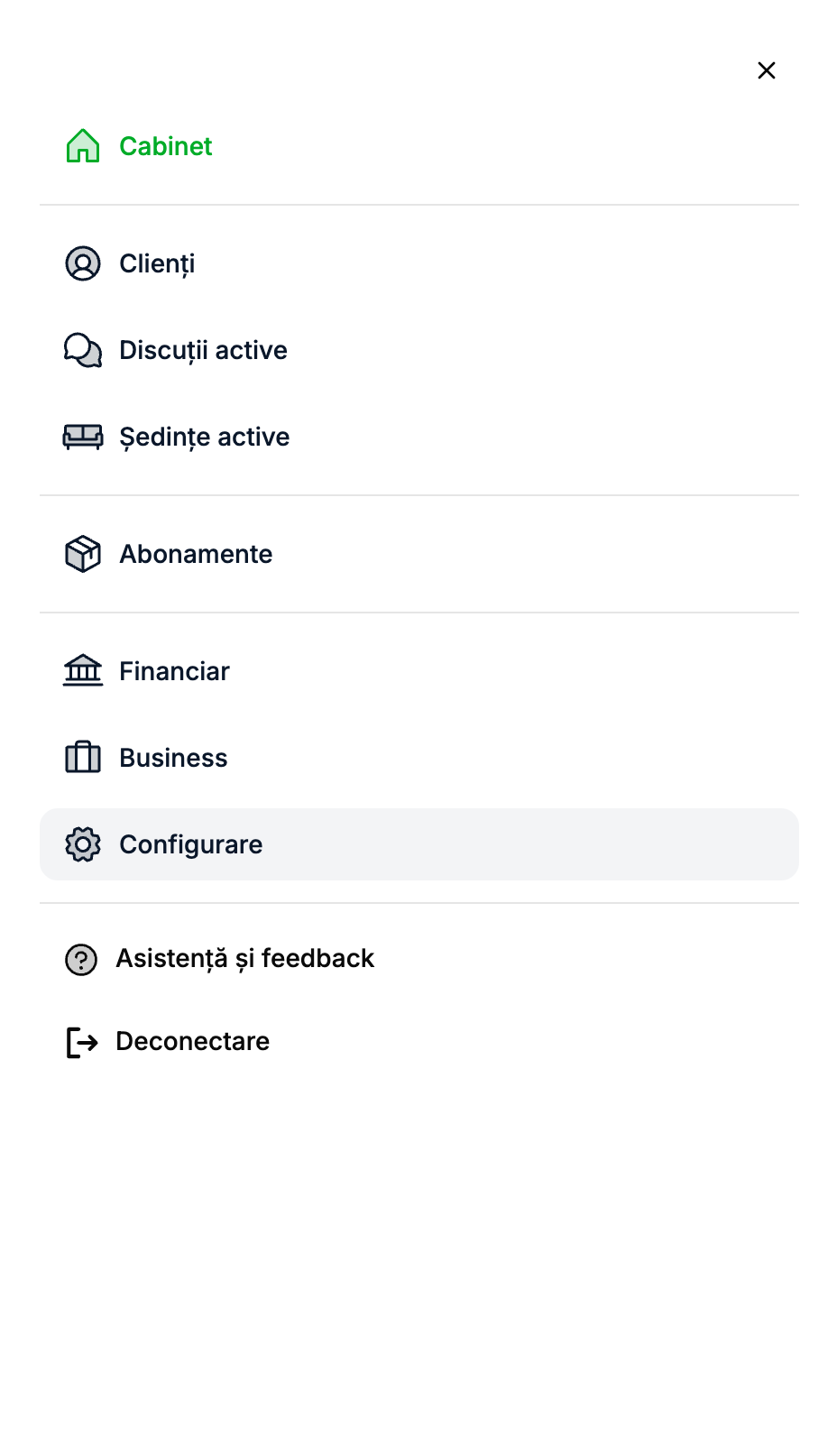Image resolution: width=837 pixels, height=1456 pixels.
Task: Open Asistență și feedback link
Action: point(244,958)
